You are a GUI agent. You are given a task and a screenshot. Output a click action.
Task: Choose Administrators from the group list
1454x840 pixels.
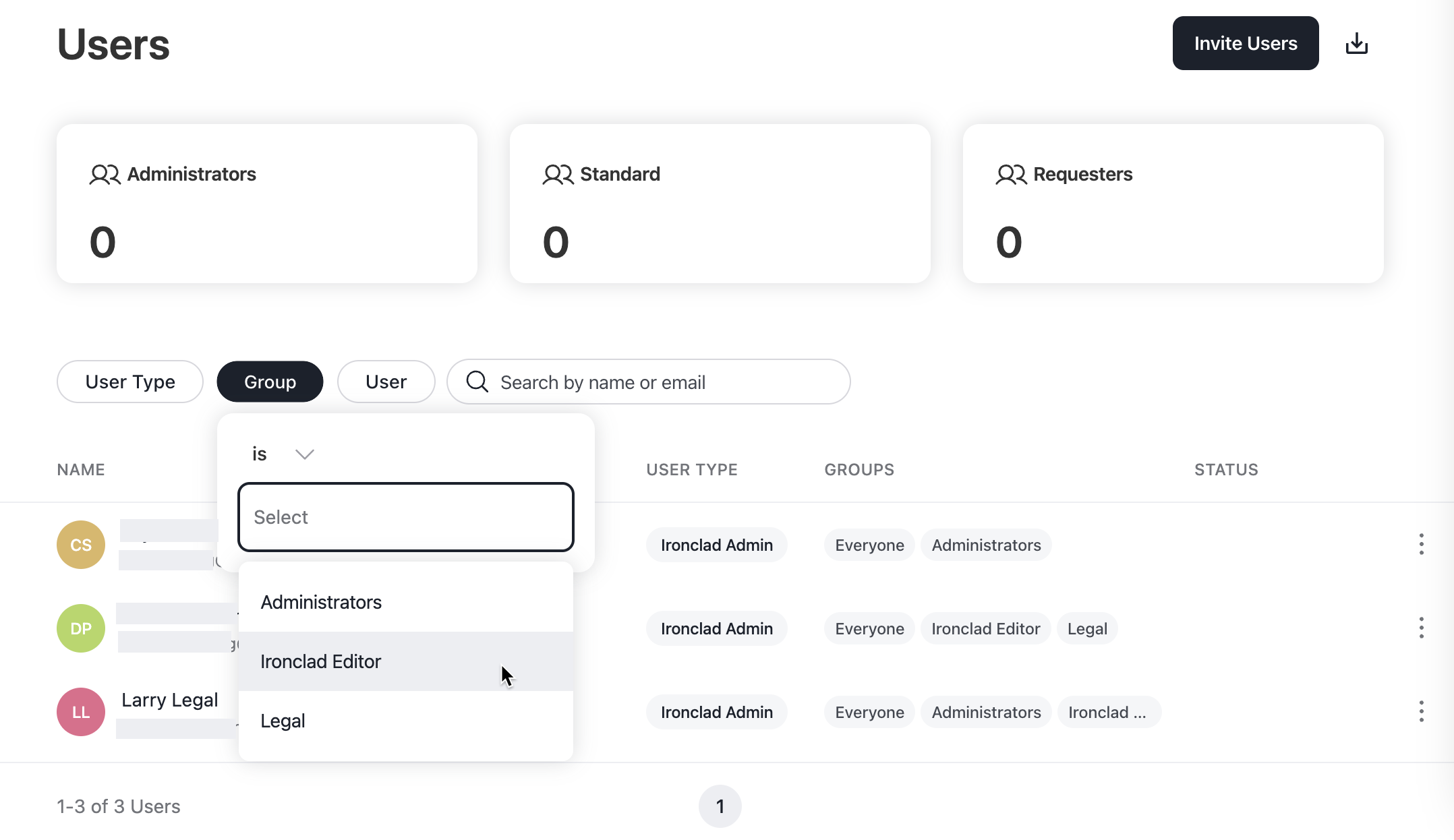[406, 602]
